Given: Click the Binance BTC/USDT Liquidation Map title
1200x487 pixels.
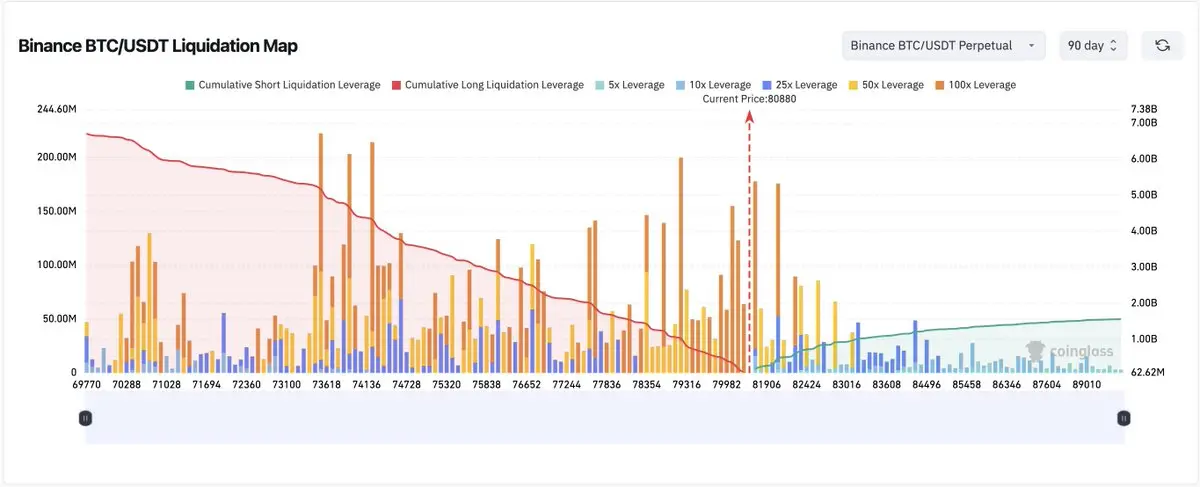Looking at the screenshot, I should pyautogui.click(x=158, y=46).
